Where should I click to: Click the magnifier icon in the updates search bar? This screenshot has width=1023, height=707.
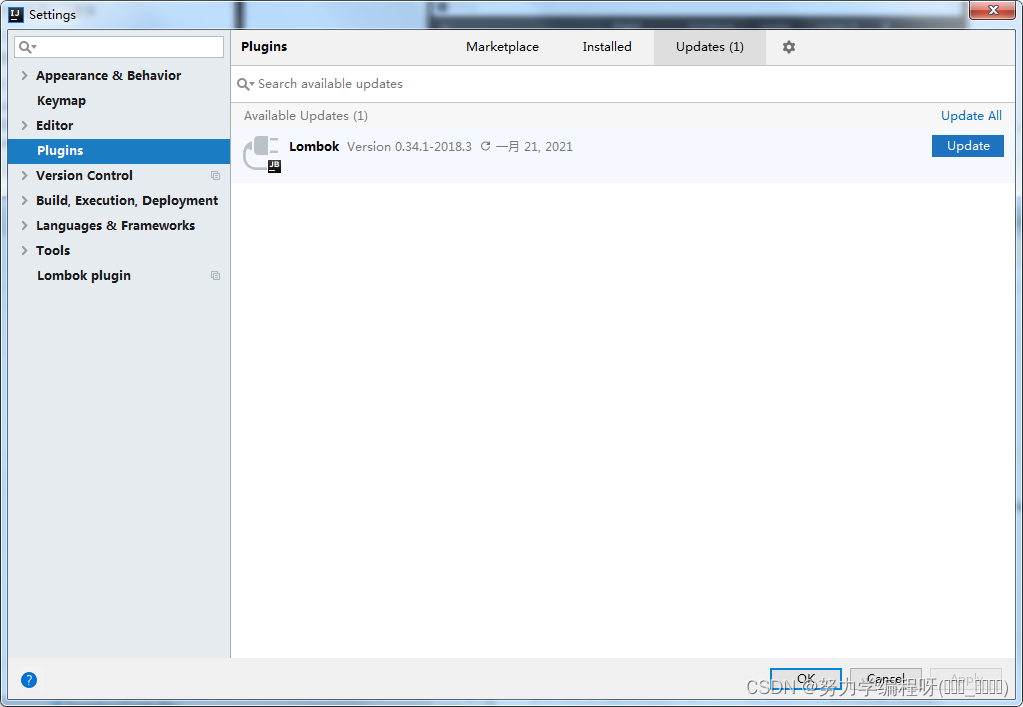[x=243, y=84]
